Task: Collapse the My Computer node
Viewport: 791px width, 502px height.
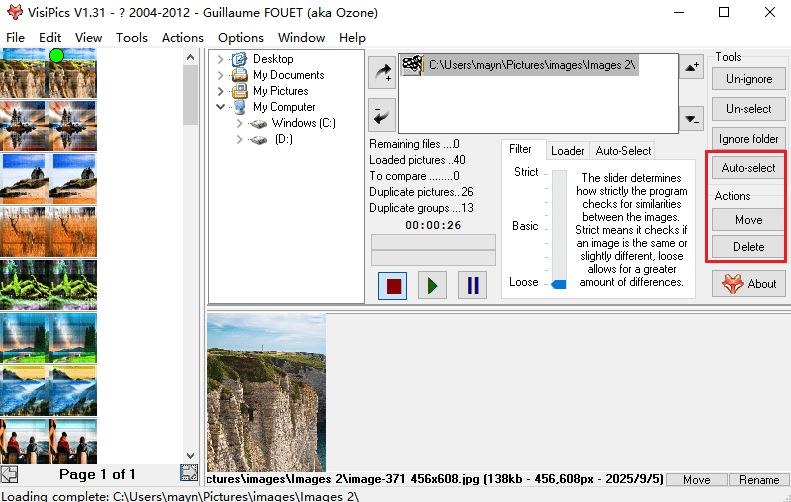Action: 220,107
